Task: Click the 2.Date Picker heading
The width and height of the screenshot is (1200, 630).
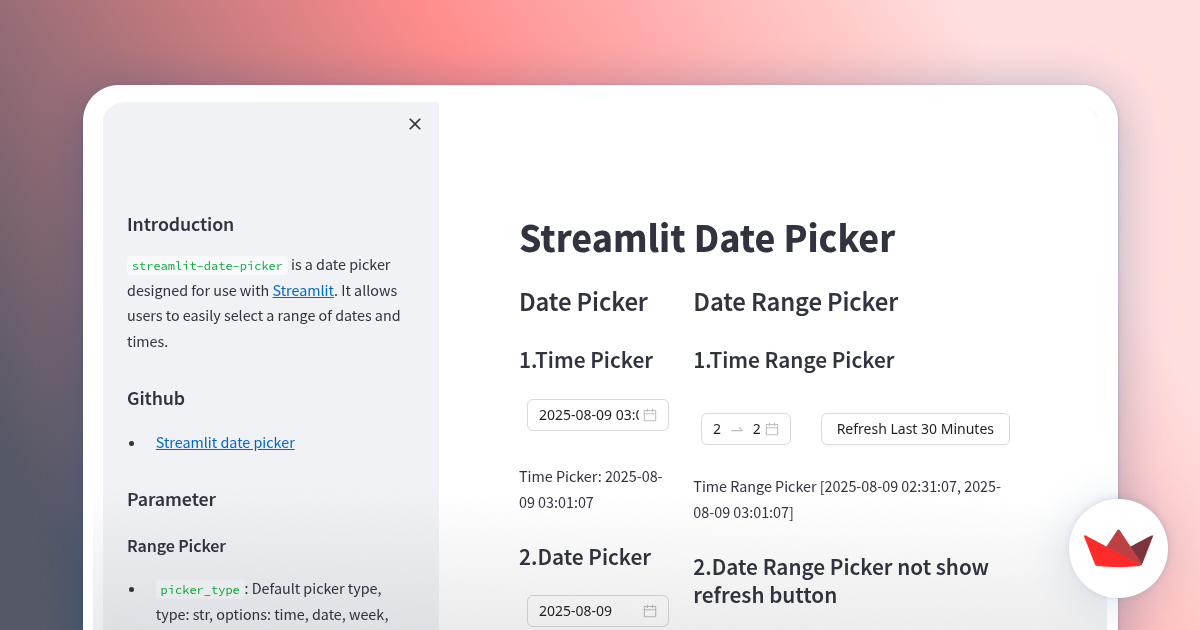Action: tap(585, 557)
